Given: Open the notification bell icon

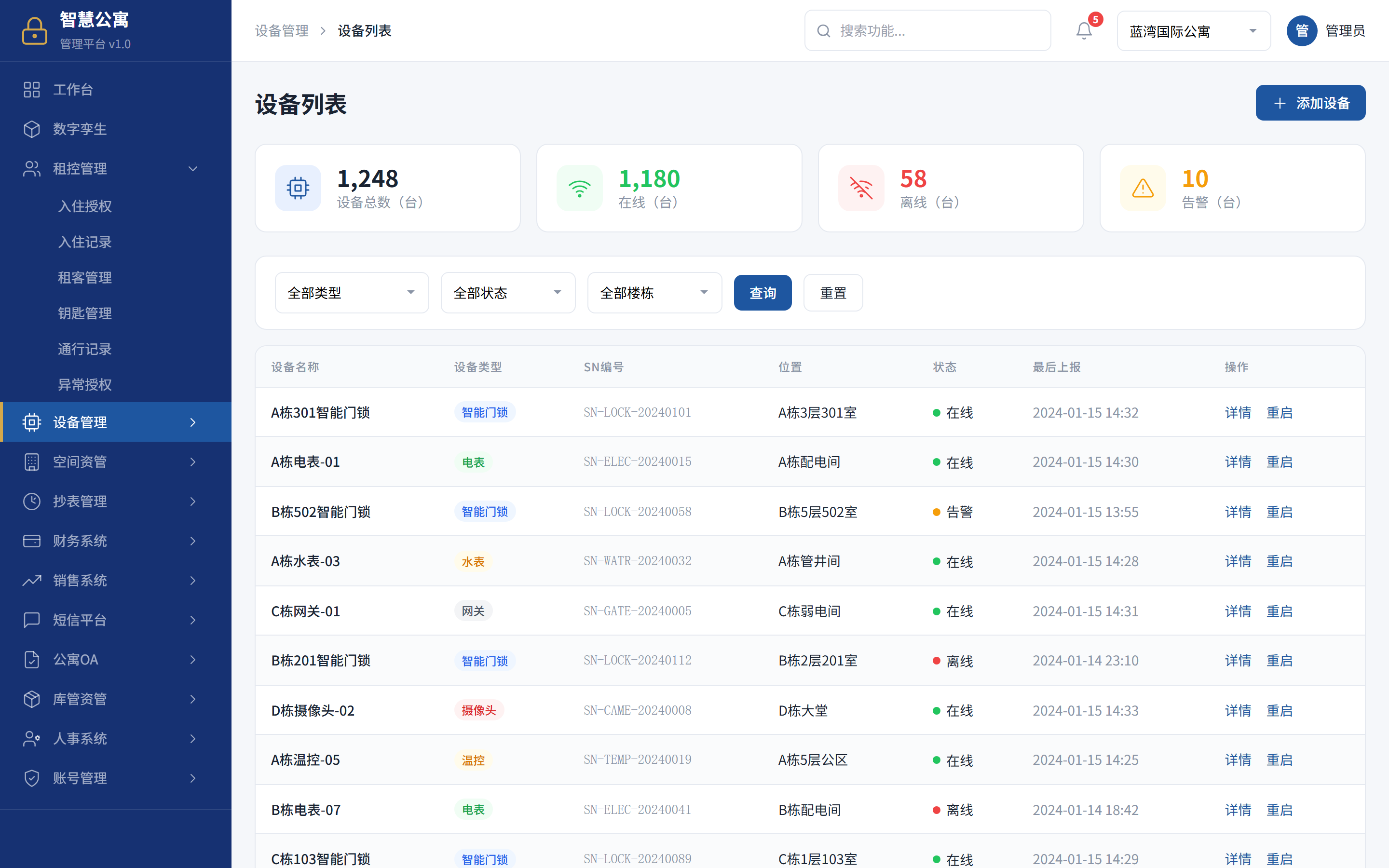Looking at the screenshot, I should pyautogui.click(x=1084, y=31).
